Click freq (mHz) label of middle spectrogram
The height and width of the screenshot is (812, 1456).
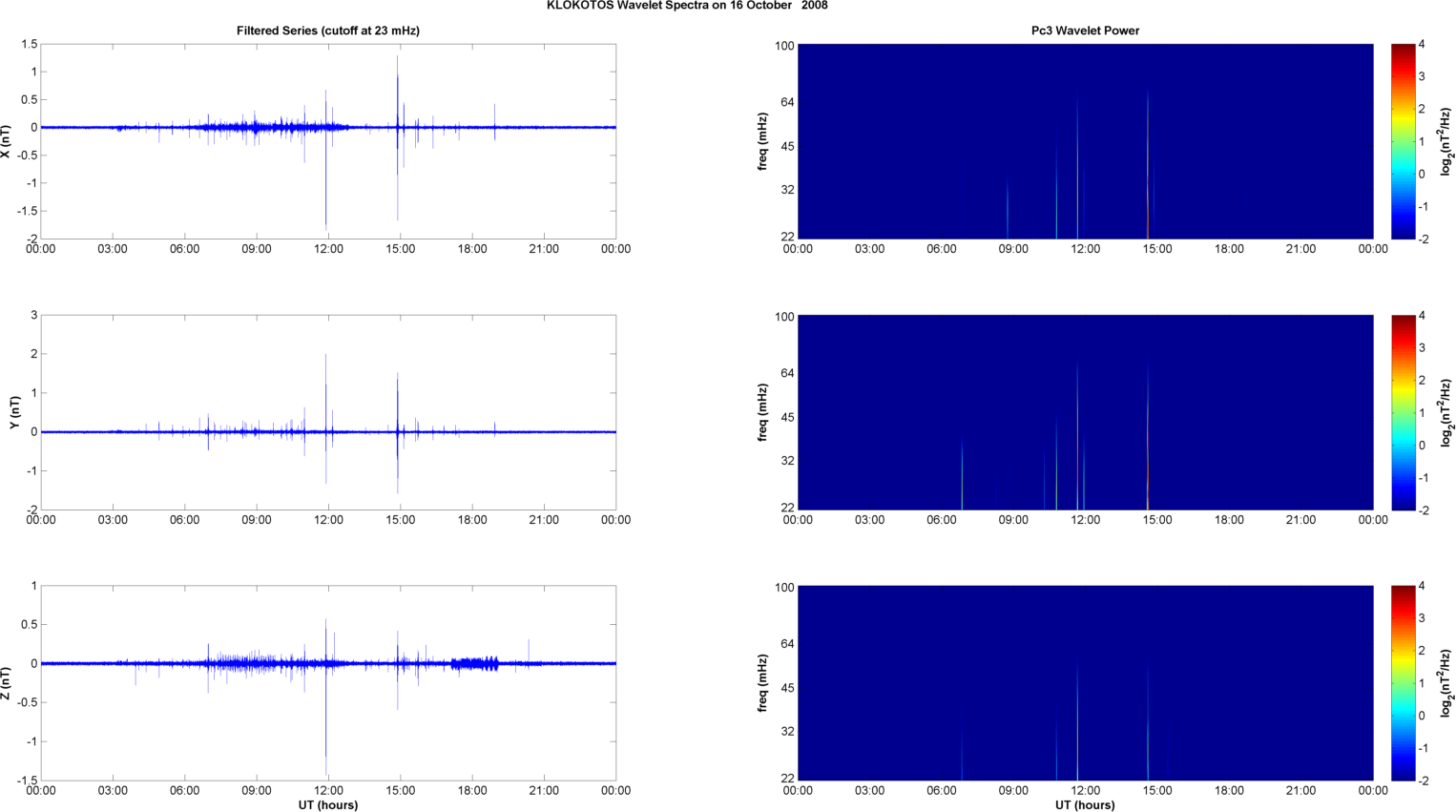coord(762,412)
